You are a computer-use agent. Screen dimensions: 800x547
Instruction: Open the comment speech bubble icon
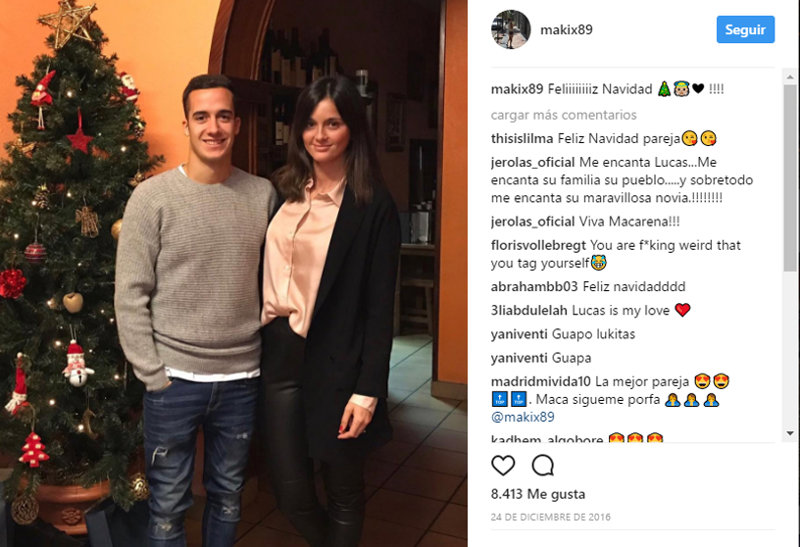[x=542, y=465]
